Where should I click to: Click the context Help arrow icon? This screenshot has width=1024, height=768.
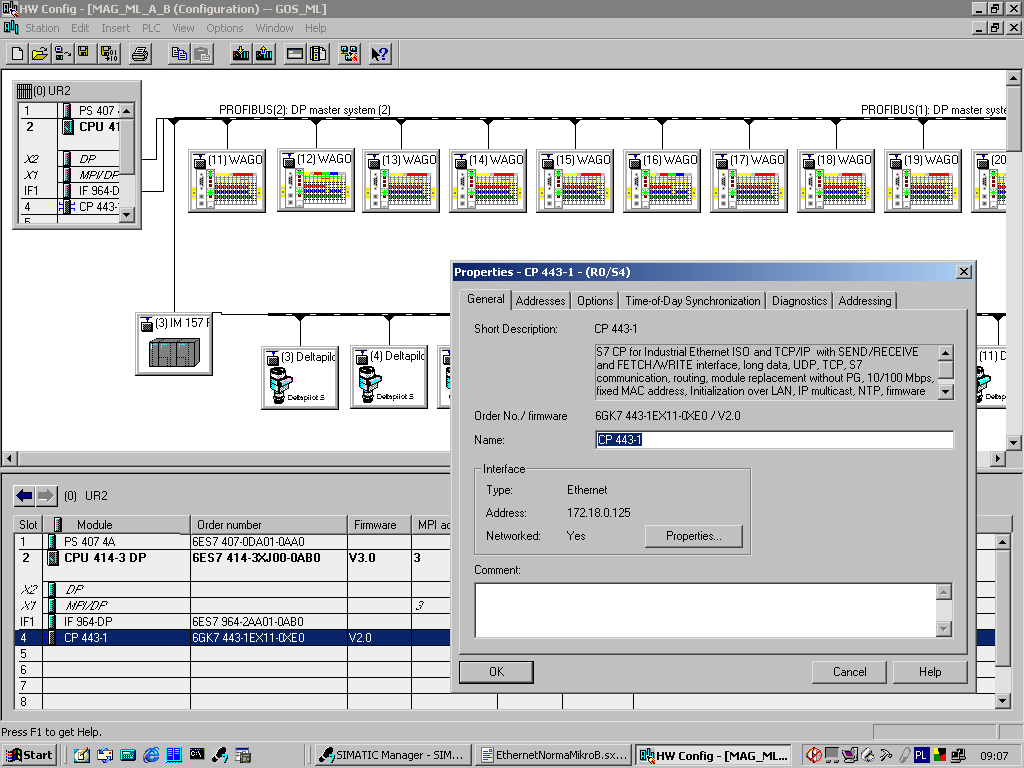[380, 54]
